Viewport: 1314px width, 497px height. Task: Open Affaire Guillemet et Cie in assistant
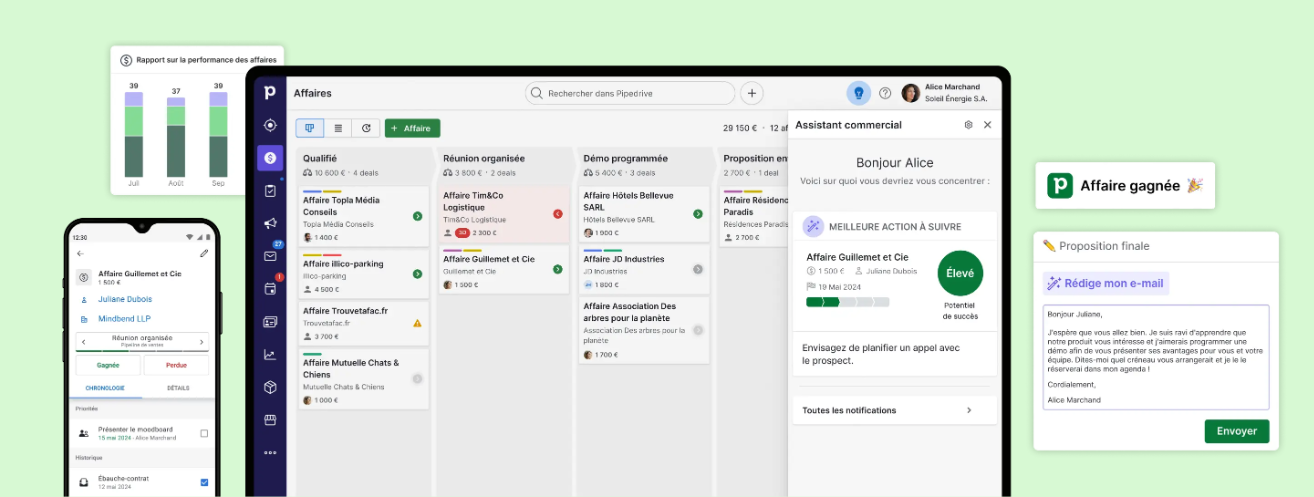(x=857, y=257)
